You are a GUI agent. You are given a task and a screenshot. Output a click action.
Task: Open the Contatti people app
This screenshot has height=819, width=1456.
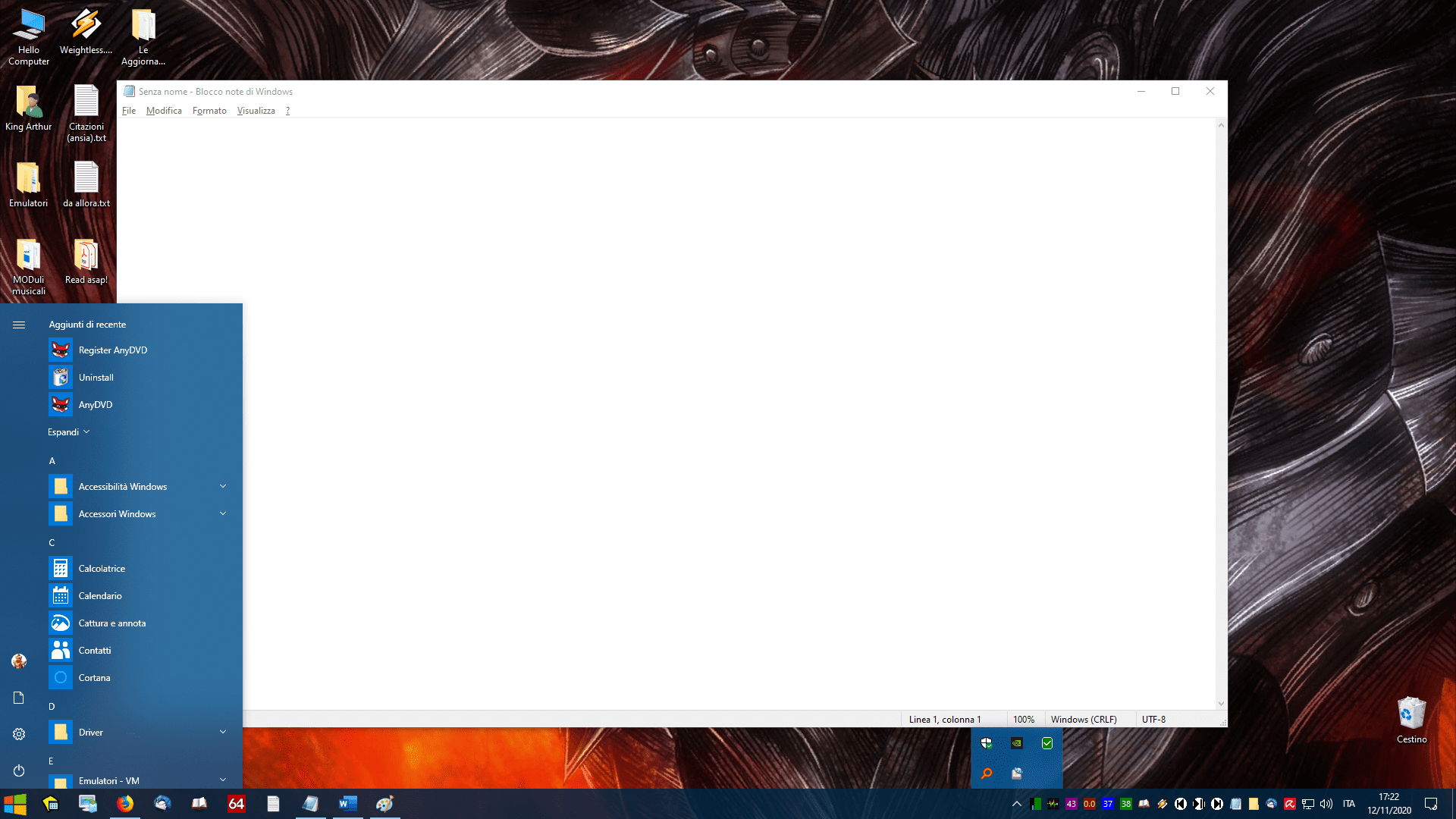point(94,651)
